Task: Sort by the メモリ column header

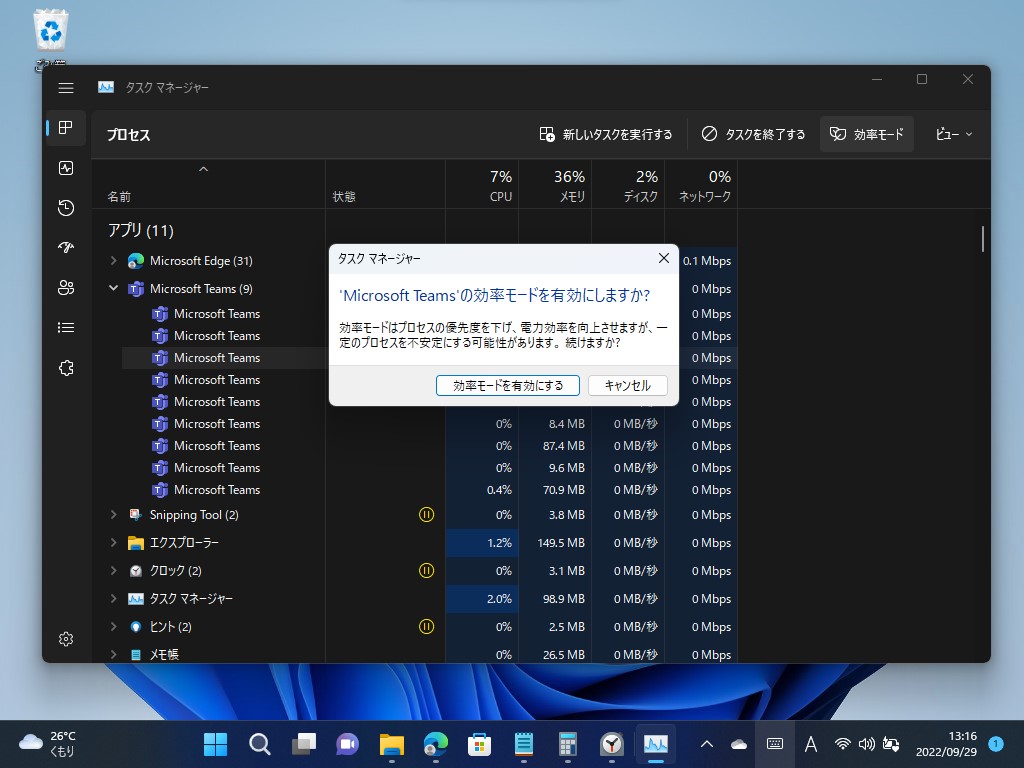Action: (555, 184)
